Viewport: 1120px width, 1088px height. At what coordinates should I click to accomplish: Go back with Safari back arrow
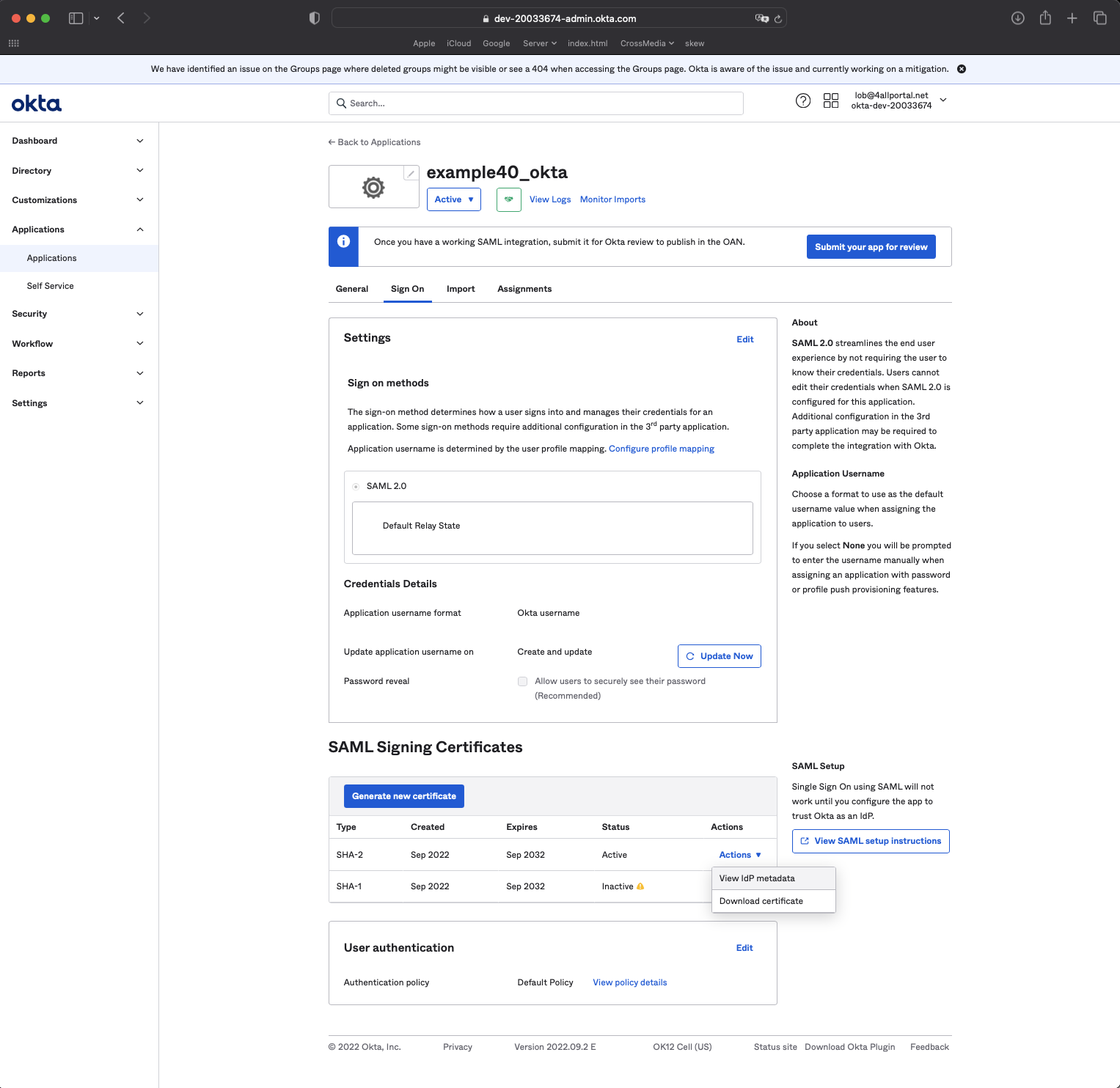121,18
